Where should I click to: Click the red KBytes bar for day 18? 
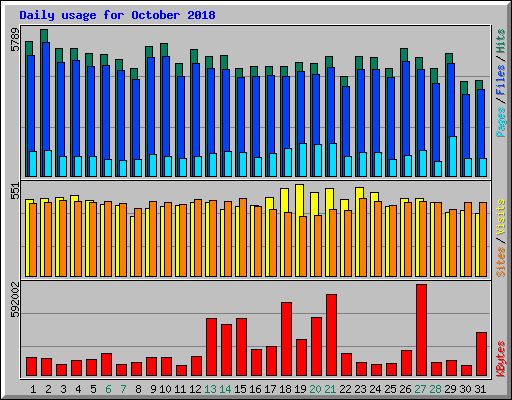coord(286,339)
